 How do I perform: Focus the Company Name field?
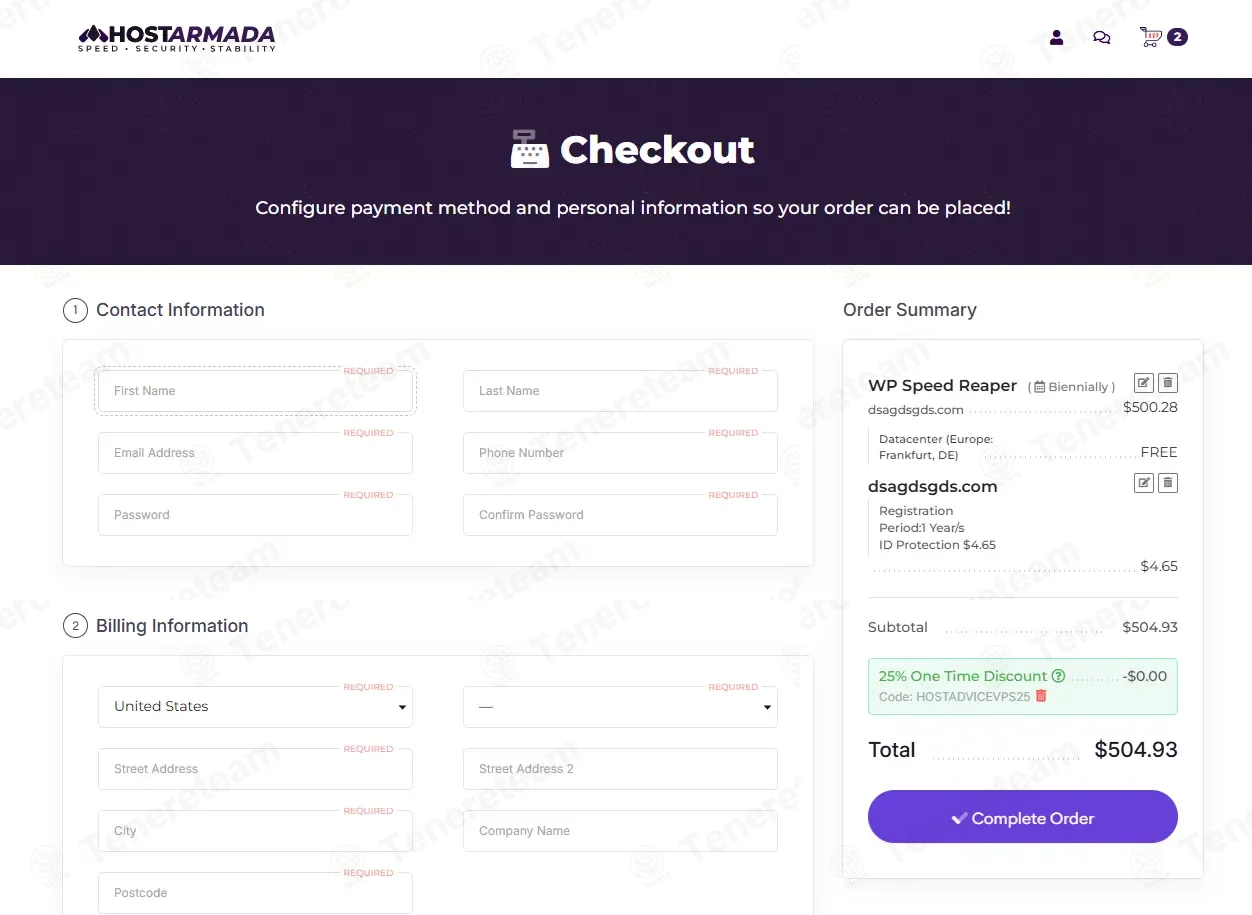[620, 831]
